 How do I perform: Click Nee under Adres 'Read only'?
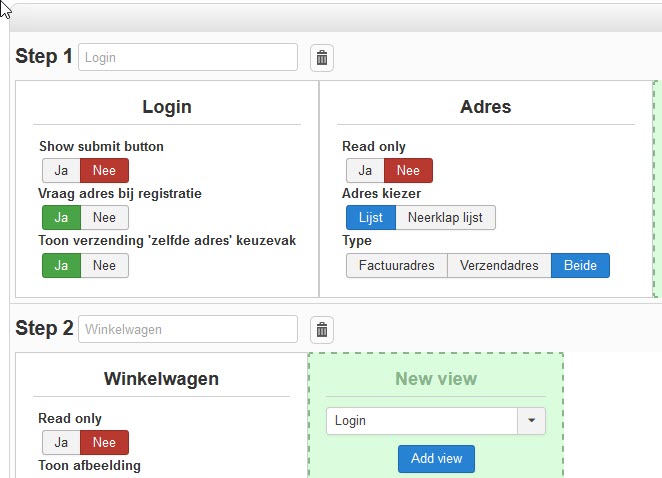click(x=408, y=170)
